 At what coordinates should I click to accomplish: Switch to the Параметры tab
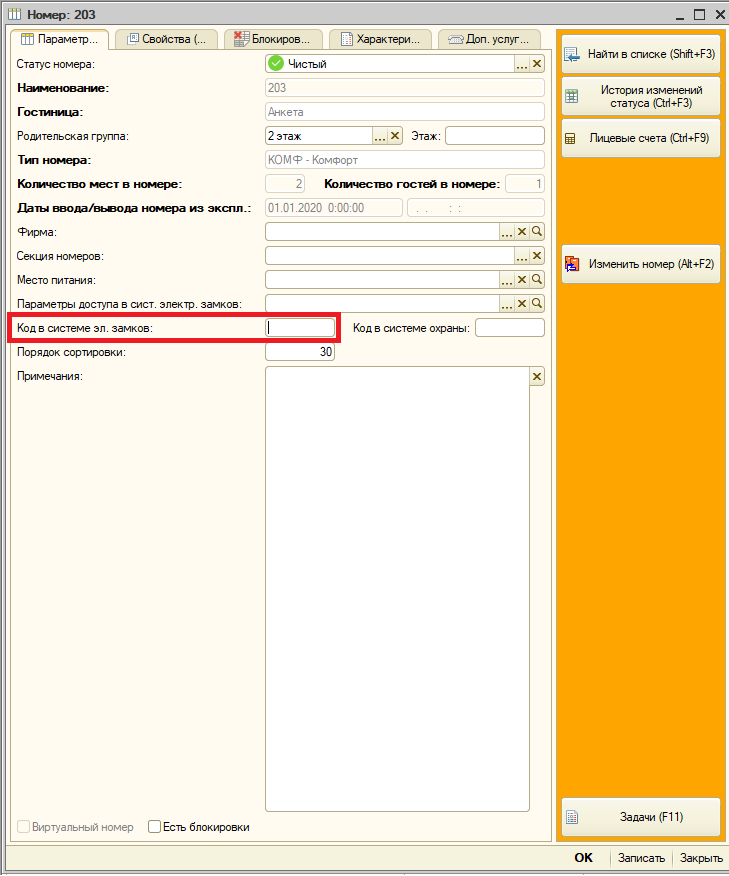[59, 39]
